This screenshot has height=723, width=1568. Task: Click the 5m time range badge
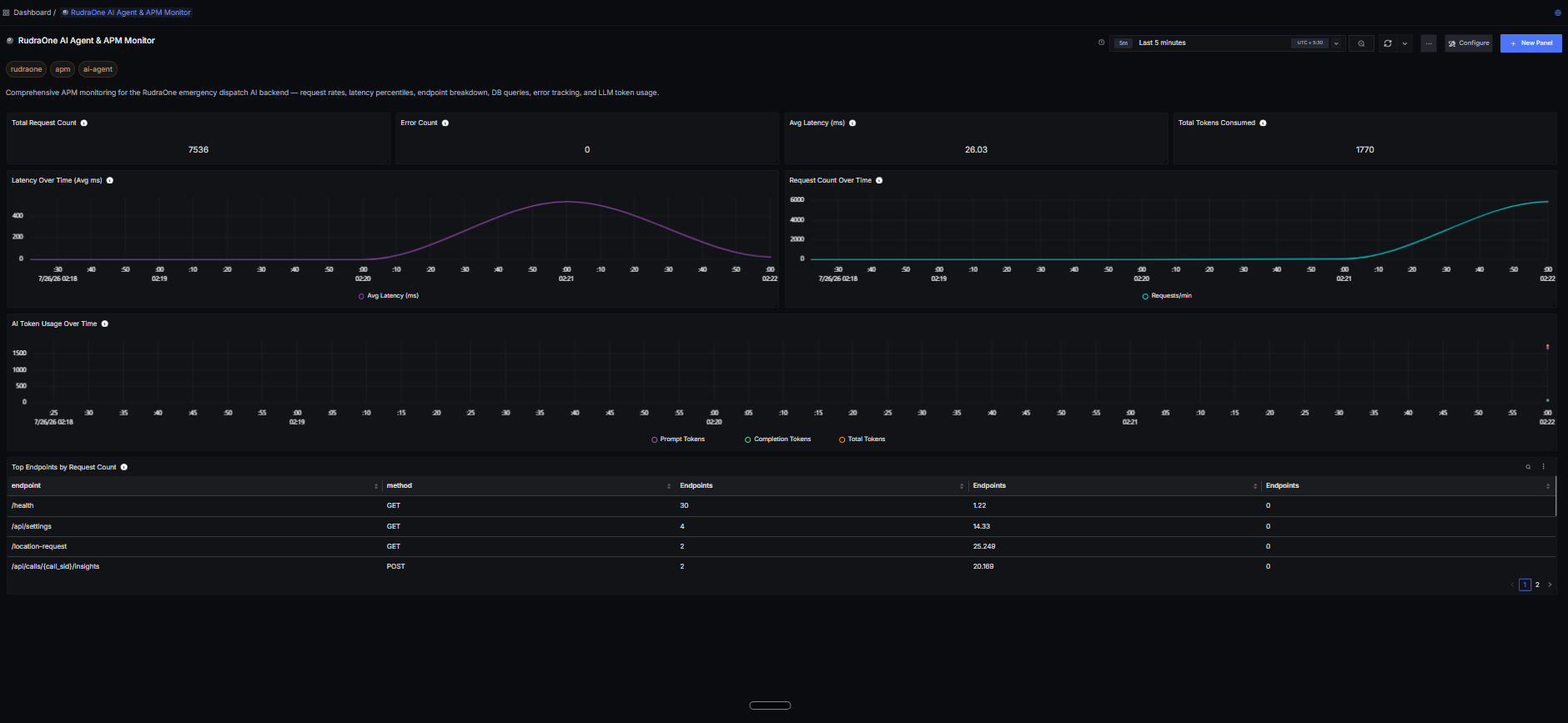pos(1123,43)
